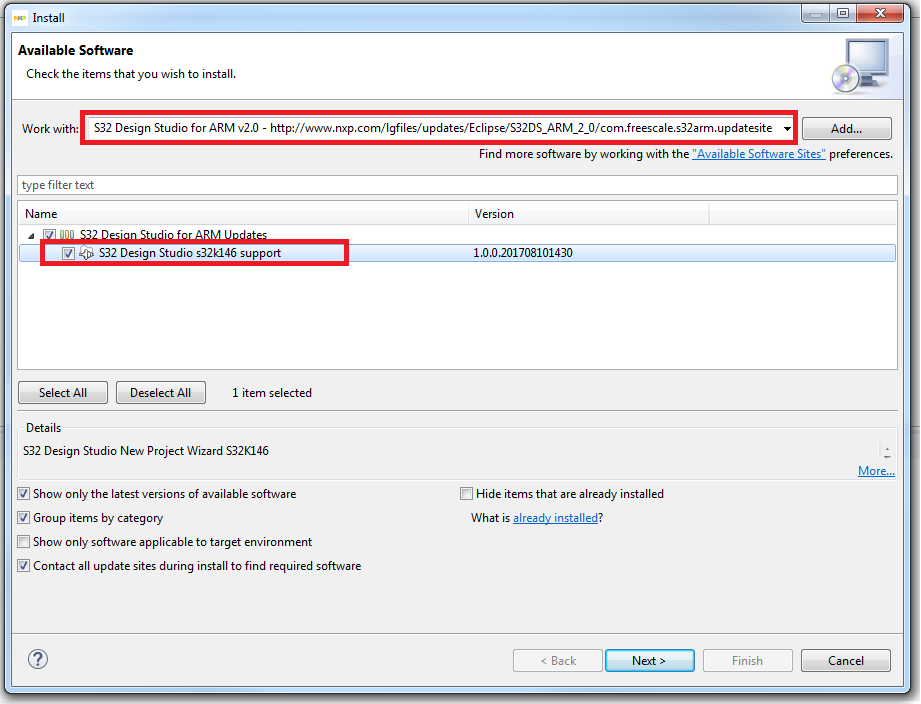Toggle Contact all update sites during install
Image resolution: width=921 pixels, height=704 pixels.
pos(23,566)
